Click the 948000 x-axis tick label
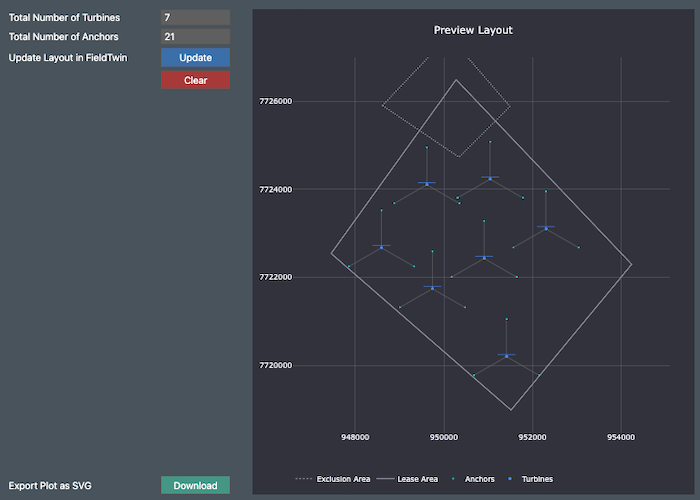This screenshot has width=700, height=500. pyautogui.click(x=355, y=437)
